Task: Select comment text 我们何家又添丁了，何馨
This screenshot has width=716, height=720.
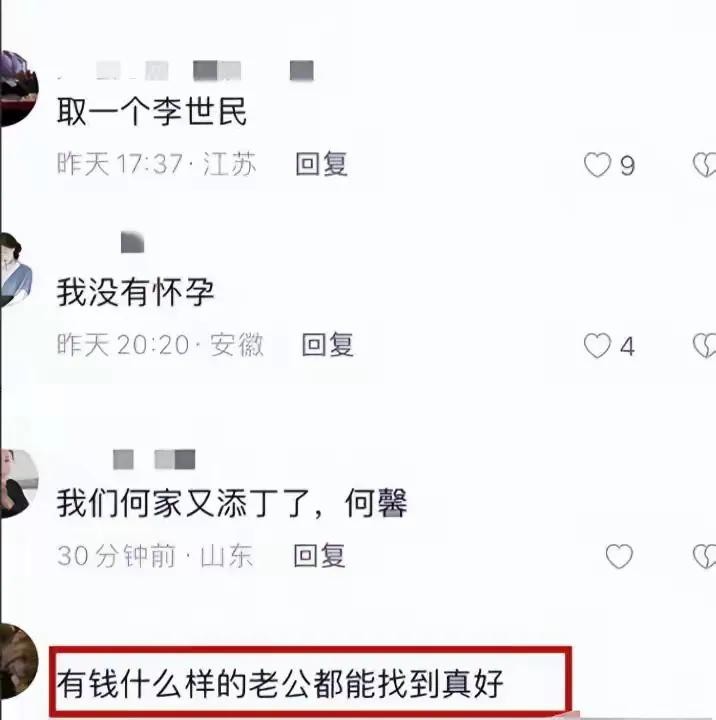Action: click(x=232, y=503)
